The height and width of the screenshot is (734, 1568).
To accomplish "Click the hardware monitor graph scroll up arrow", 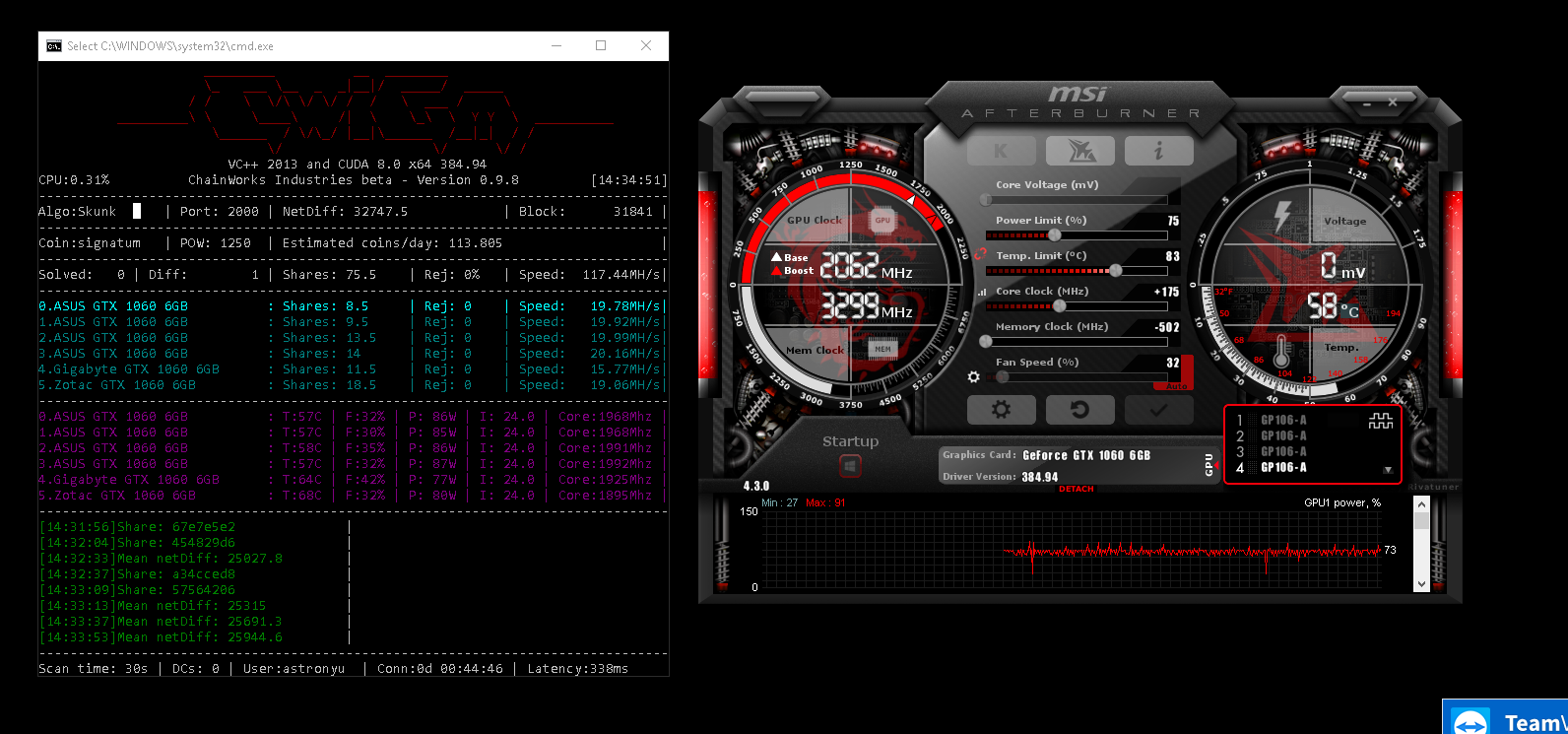I will (x=1420, y=504).
